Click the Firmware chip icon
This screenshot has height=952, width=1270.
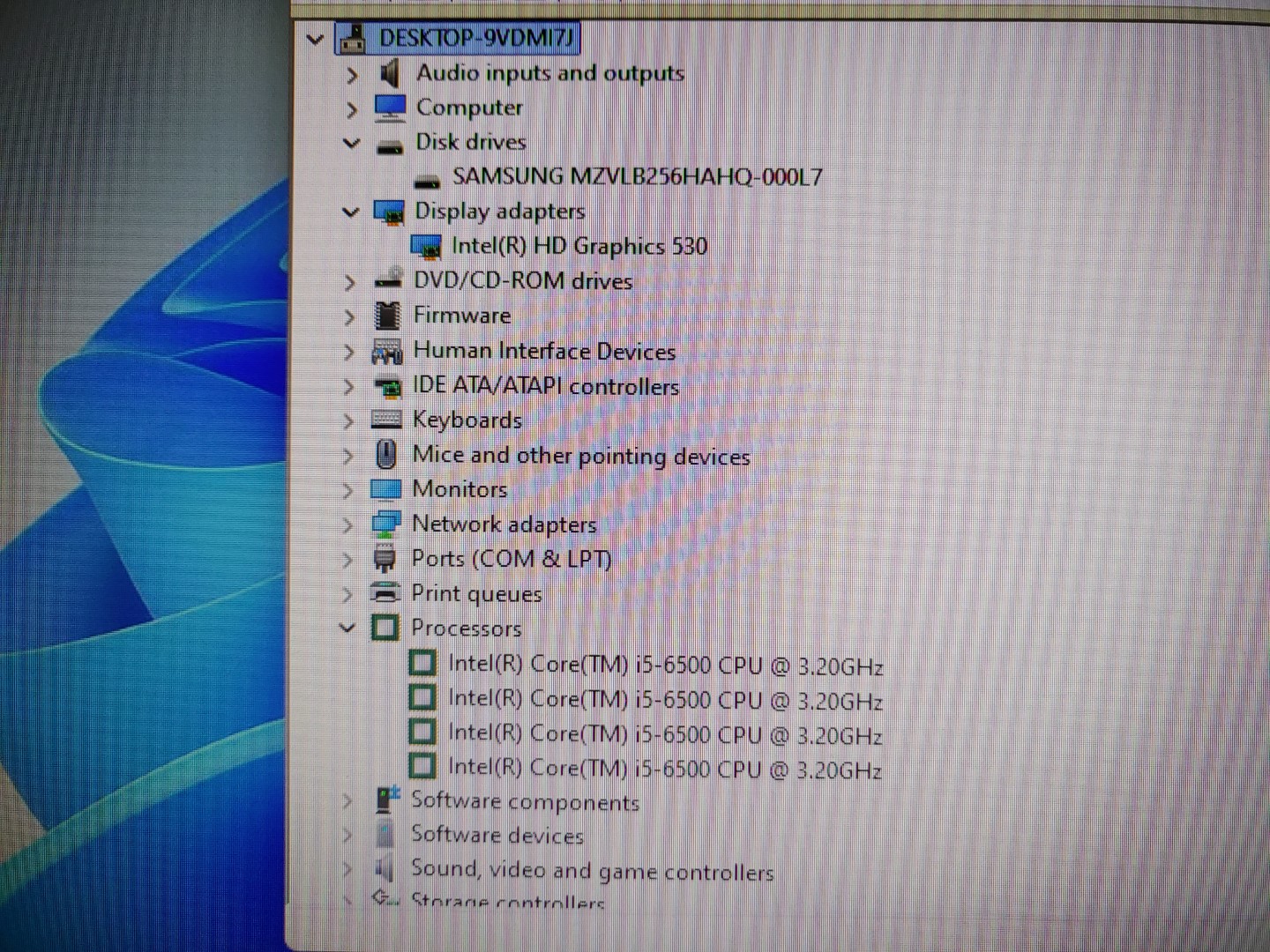[x=387, y=316]
